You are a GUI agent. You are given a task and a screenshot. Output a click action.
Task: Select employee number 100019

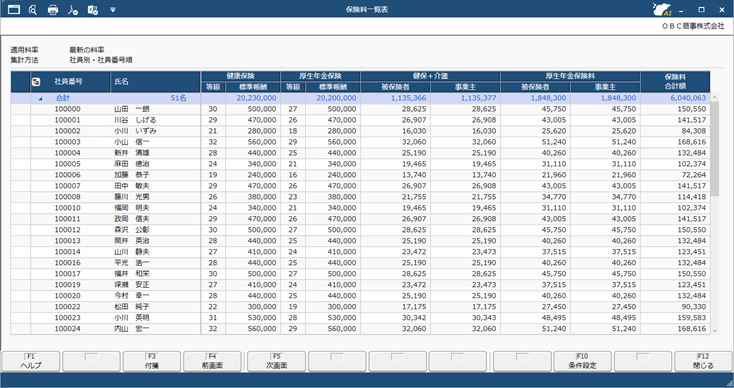(67, 285)
